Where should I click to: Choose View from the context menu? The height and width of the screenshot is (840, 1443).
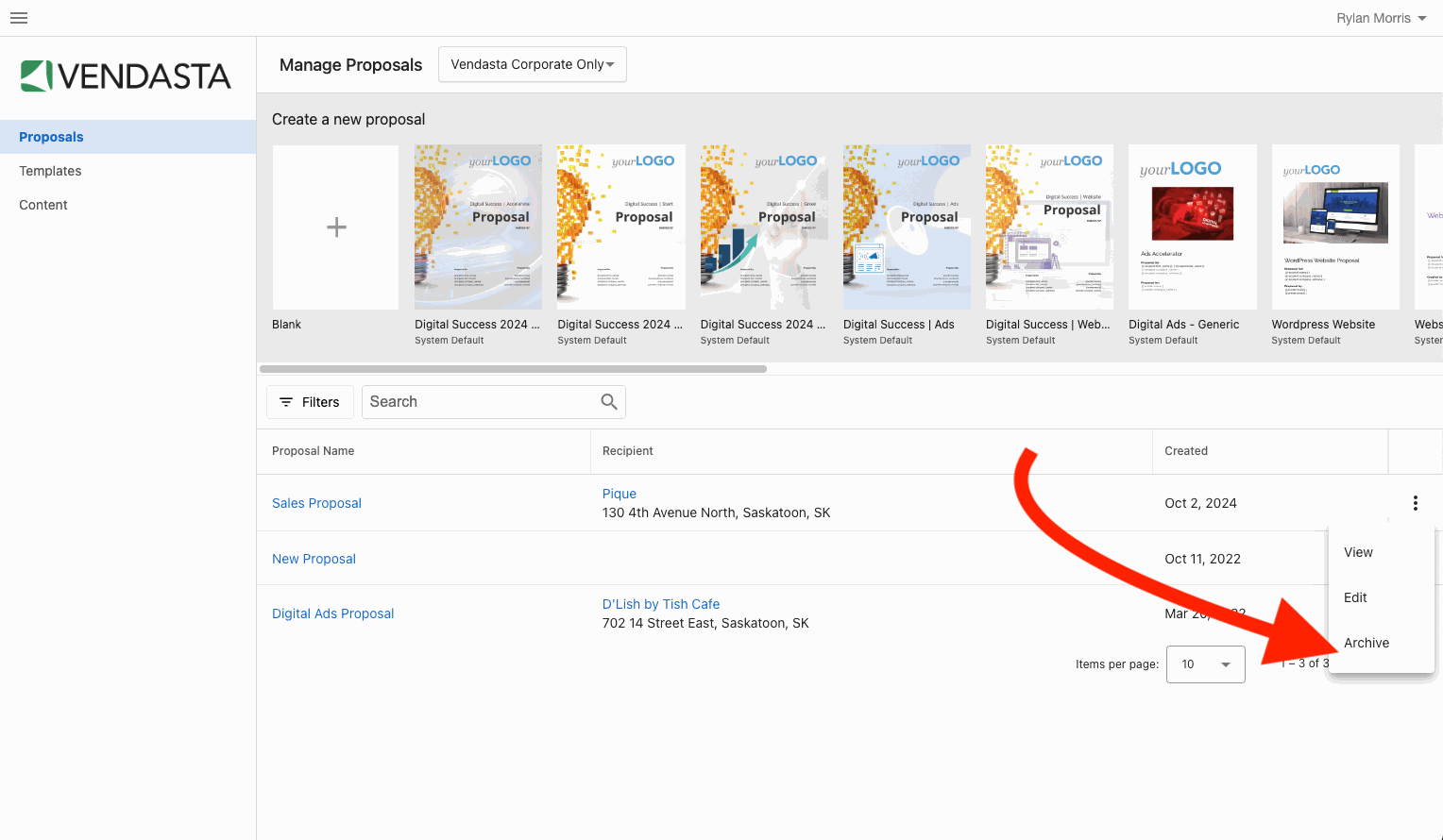click(1381, 552)
